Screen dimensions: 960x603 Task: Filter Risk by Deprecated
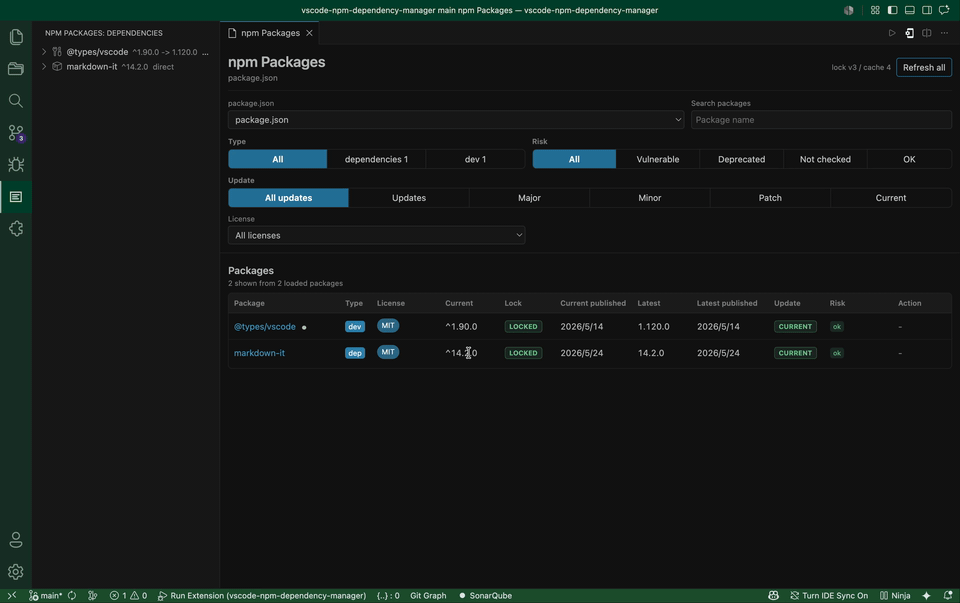point(741,159)
